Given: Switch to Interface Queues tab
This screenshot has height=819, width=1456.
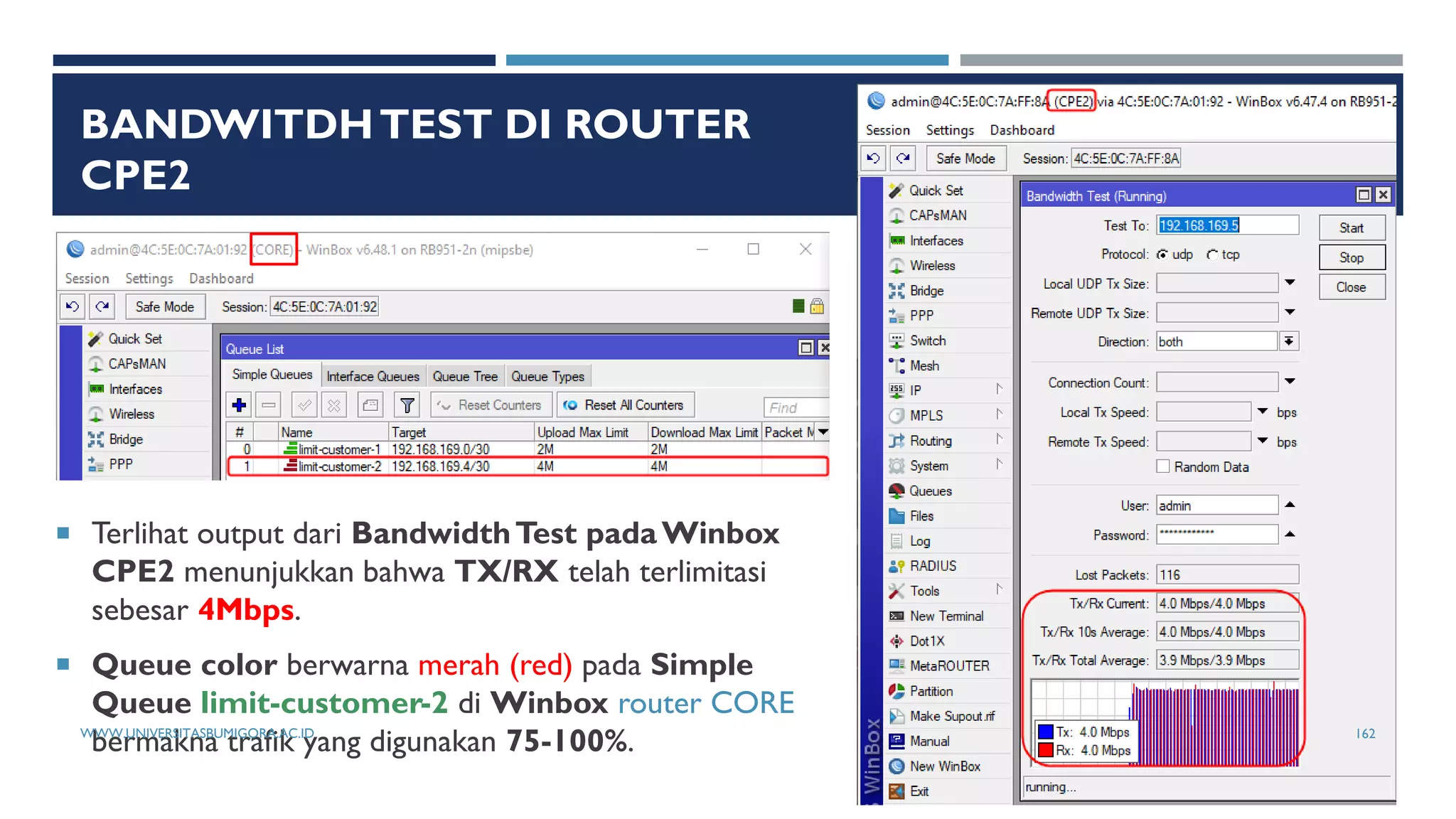Looking at the screenshot, I should tap(373, 376).
